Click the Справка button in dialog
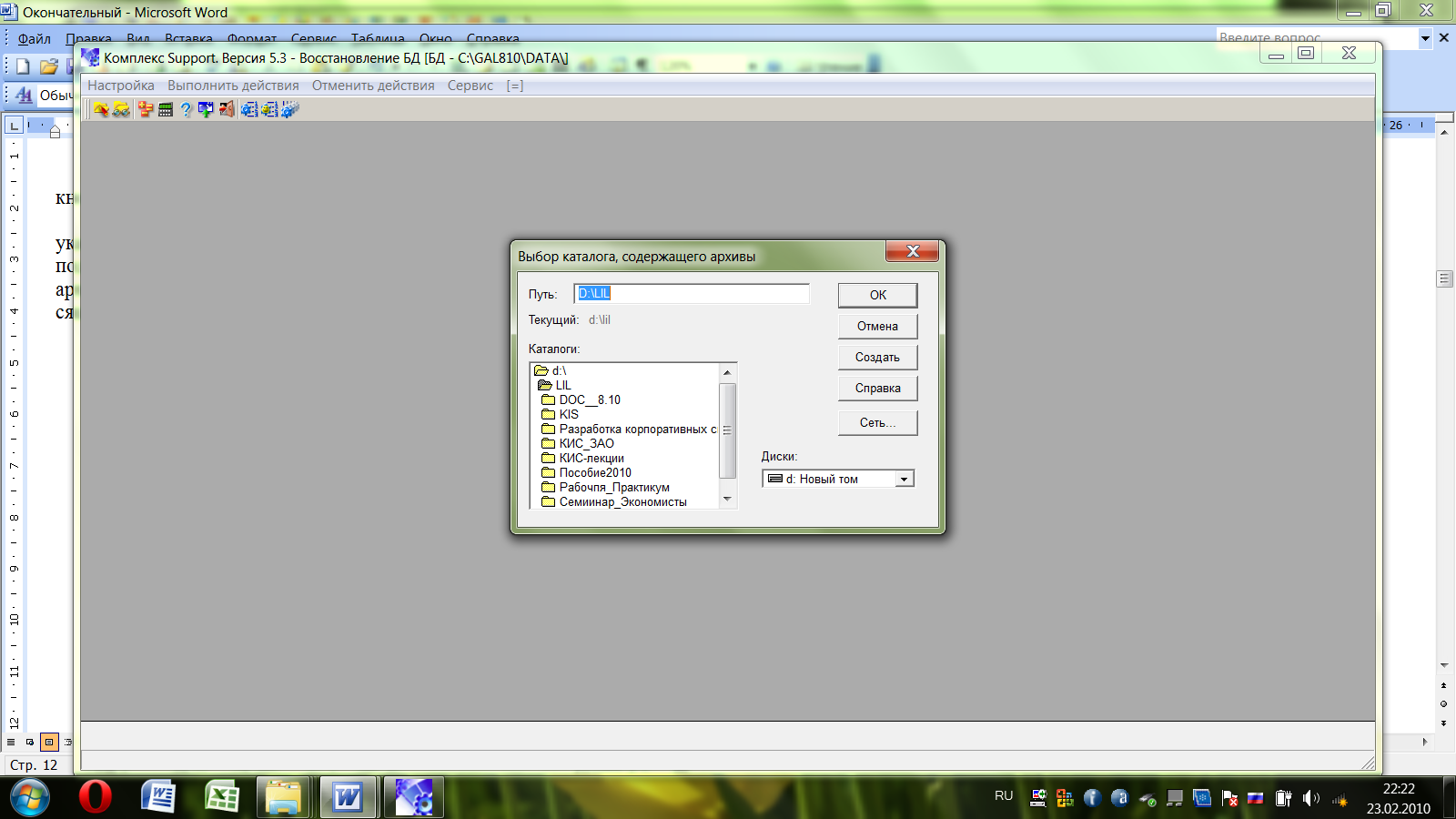 [x=877, y=388]
